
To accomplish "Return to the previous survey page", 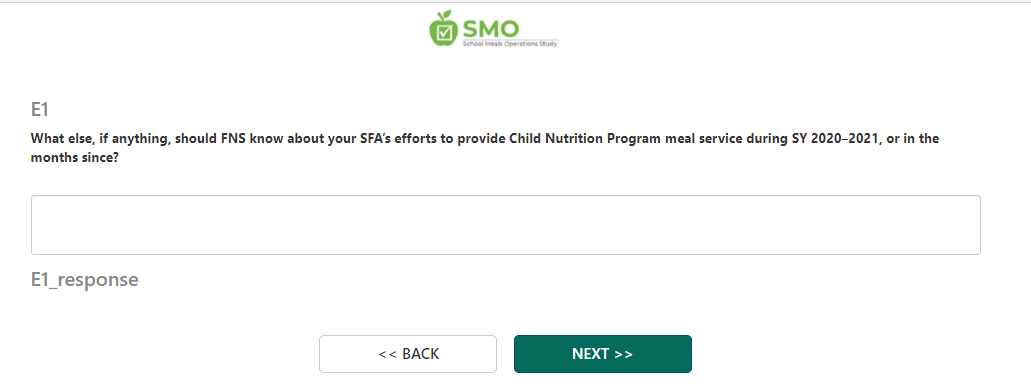I will (408, 354).
